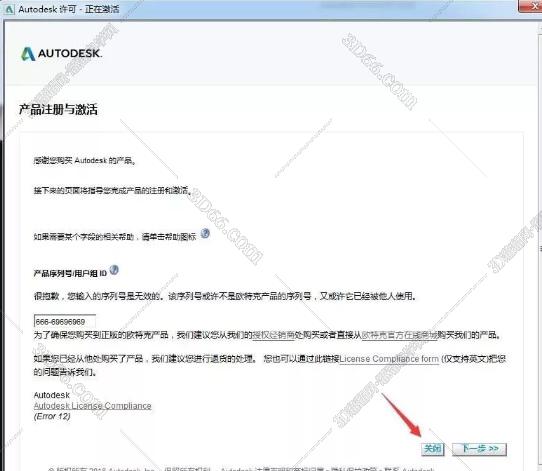Click the 下一步 >> button
542x471 pixels.
[x=480, y=449]
